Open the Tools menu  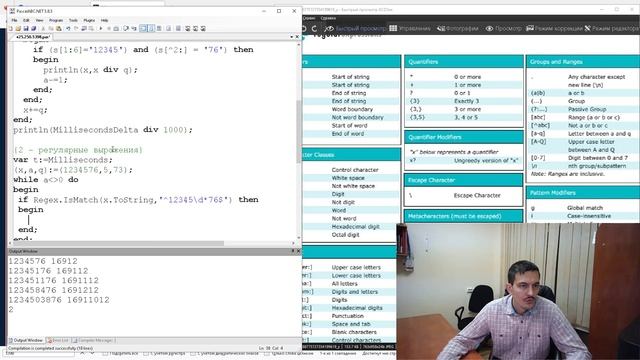(73, 20)
